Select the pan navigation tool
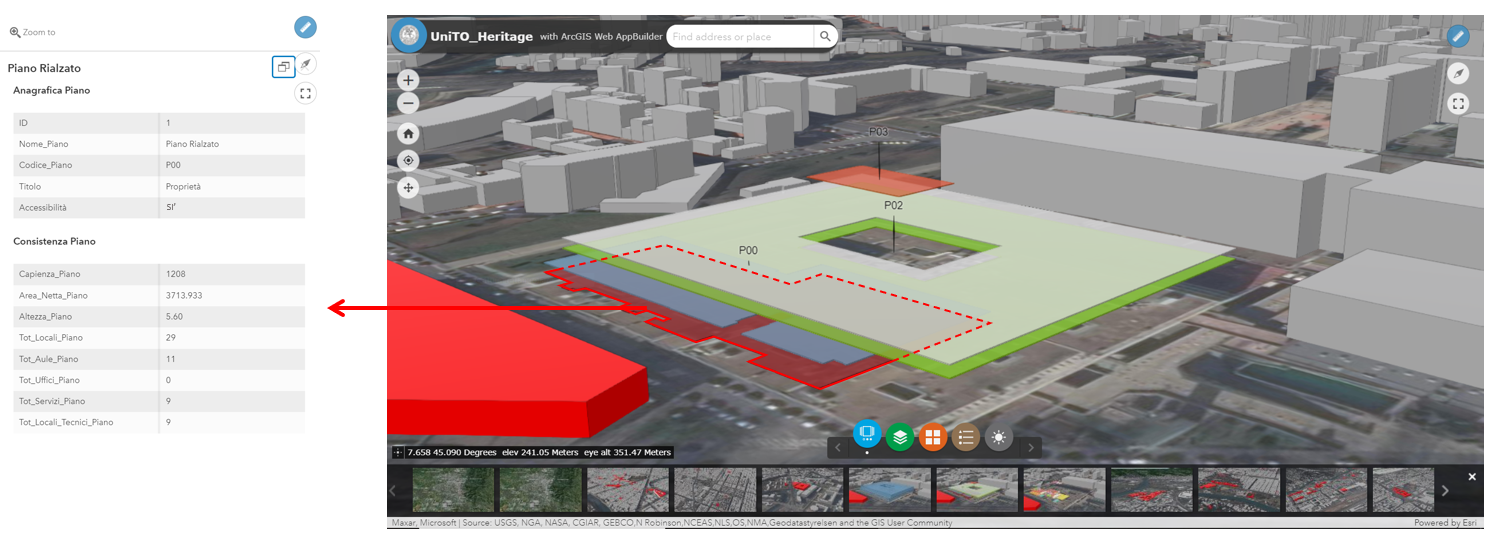The image size is (1489, 538). click(408, 187)
